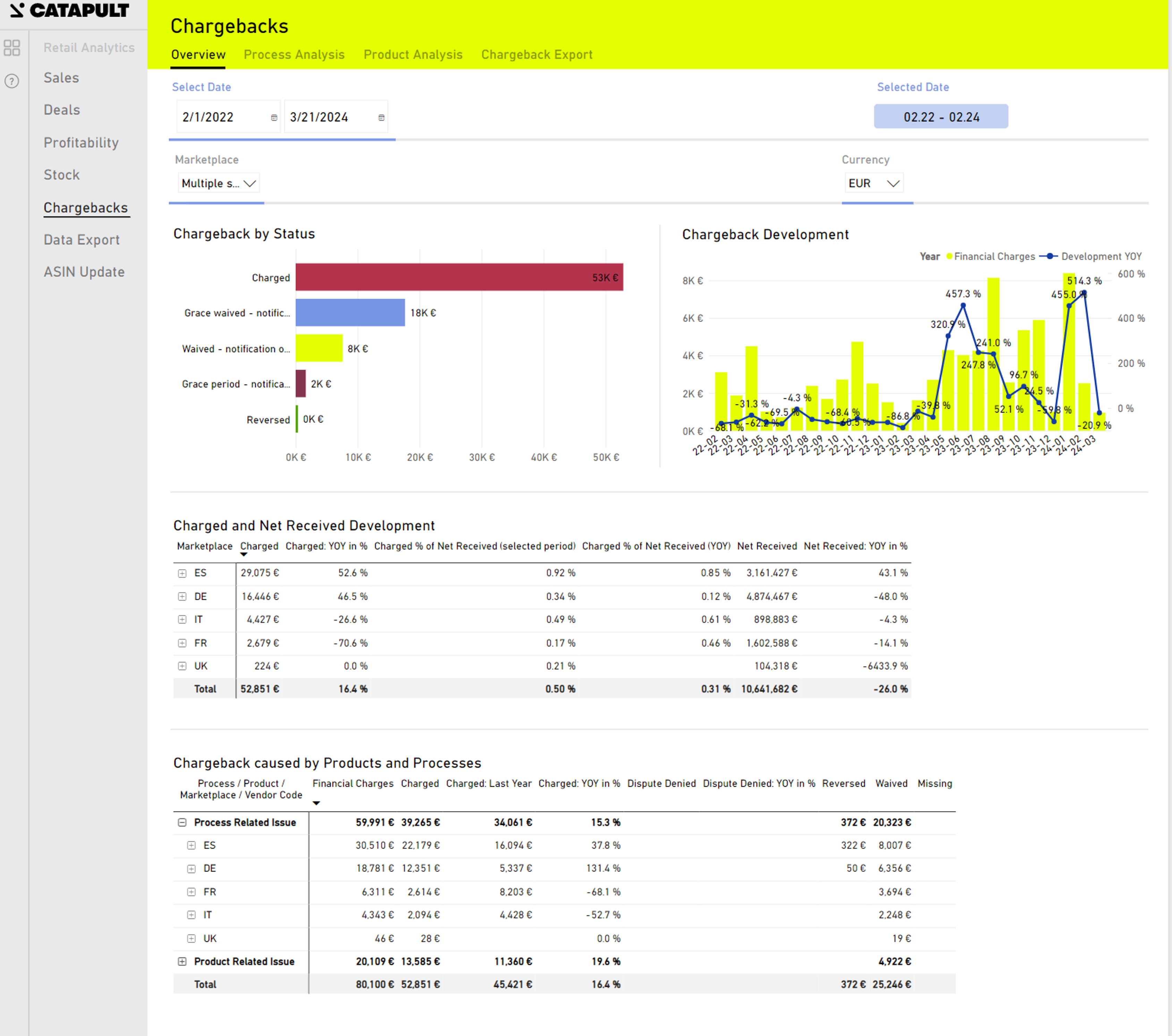
Task: Expand the ES row in Charged table
Action: 182,573
